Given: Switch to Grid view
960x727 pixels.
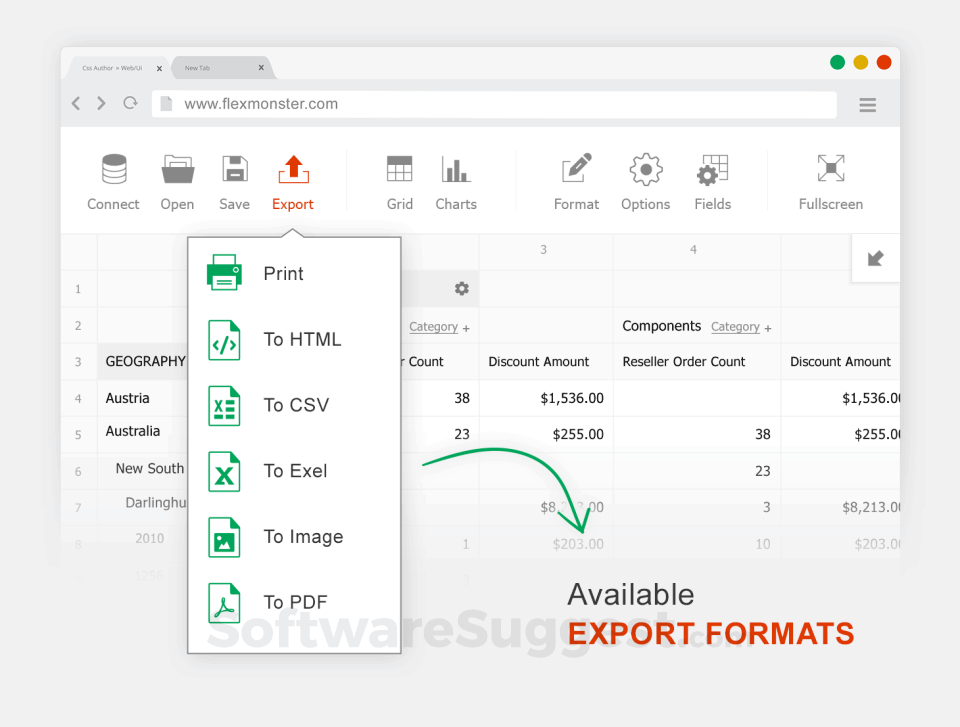Looking at the screenshot, I should (399, 180).
